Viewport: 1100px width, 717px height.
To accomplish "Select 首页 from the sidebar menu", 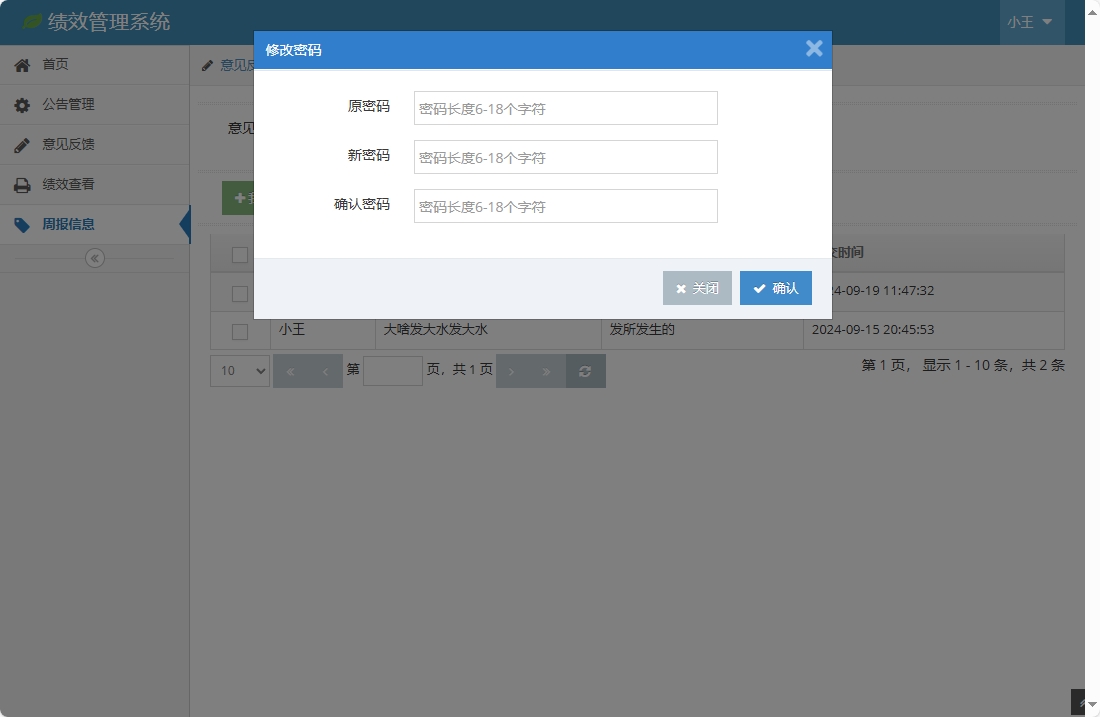I will click(x=55, y=64).
